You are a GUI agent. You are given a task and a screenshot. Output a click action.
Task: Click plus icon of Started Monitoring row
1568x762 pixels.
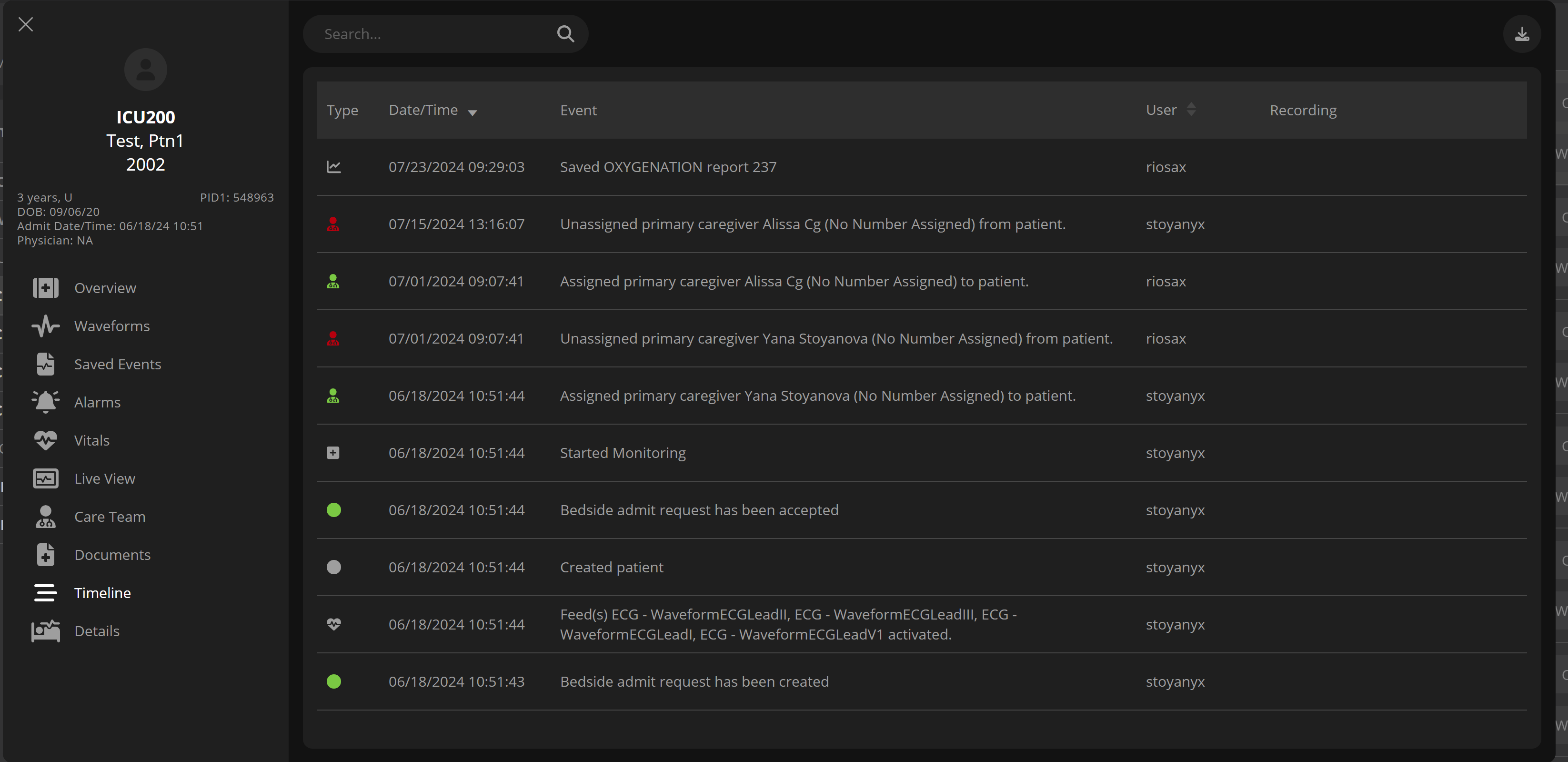(x=333, y=453)
